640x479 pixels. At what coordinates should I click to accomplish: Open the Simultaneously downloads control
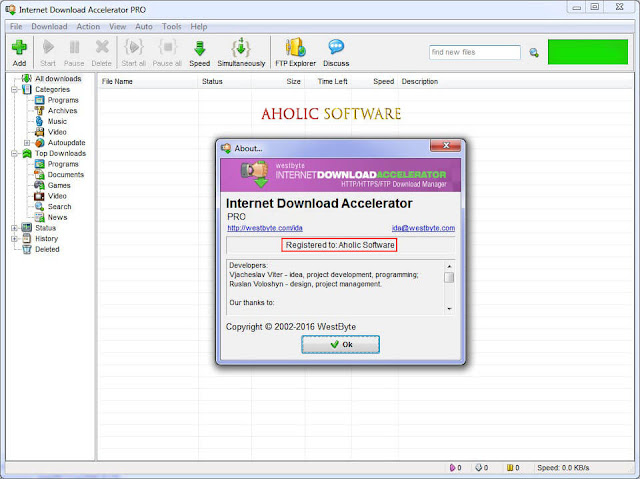tap(241, 52)
